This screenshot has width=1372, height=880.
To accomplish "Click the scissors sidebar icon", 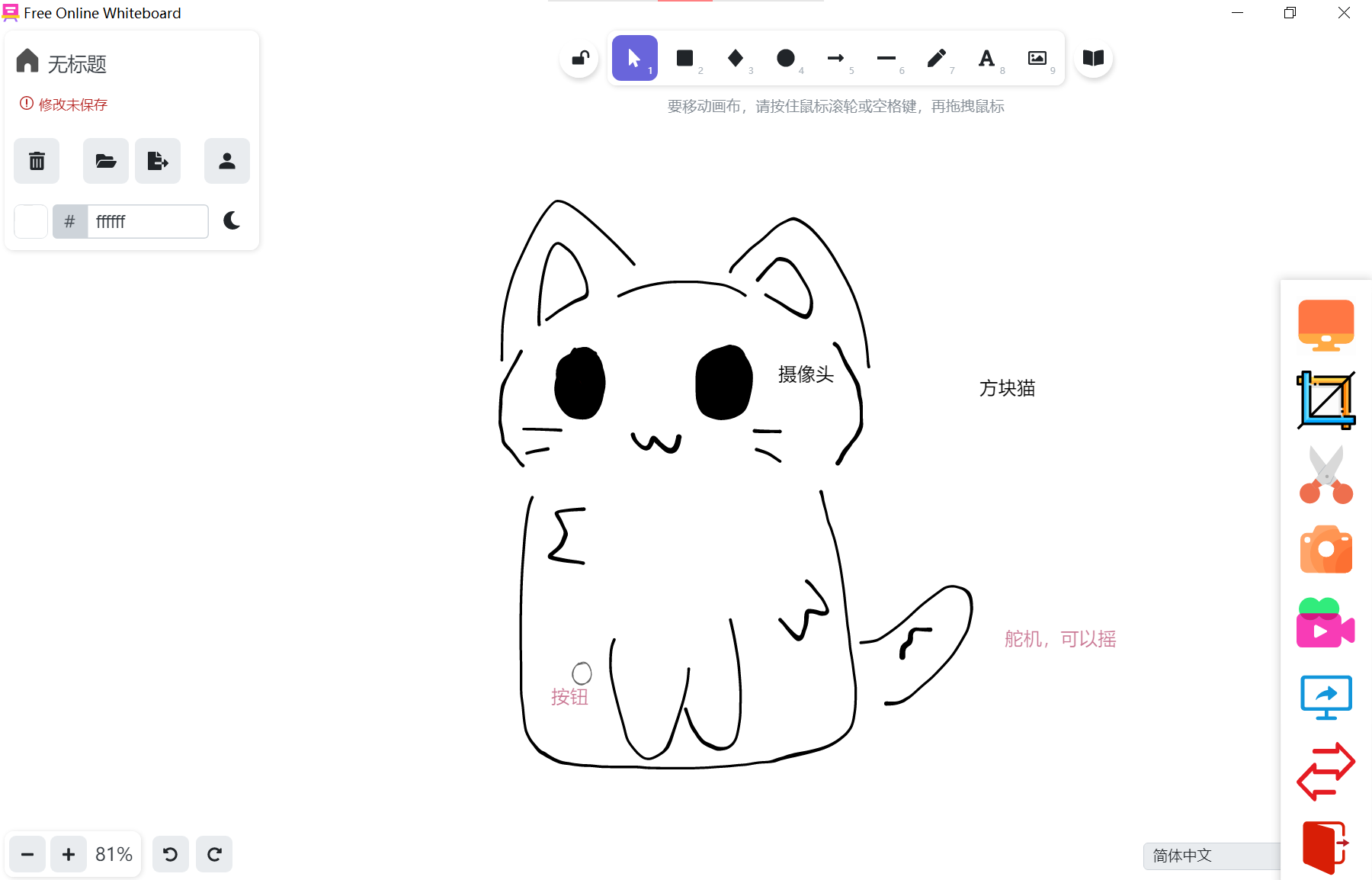I will [1326, 474].
